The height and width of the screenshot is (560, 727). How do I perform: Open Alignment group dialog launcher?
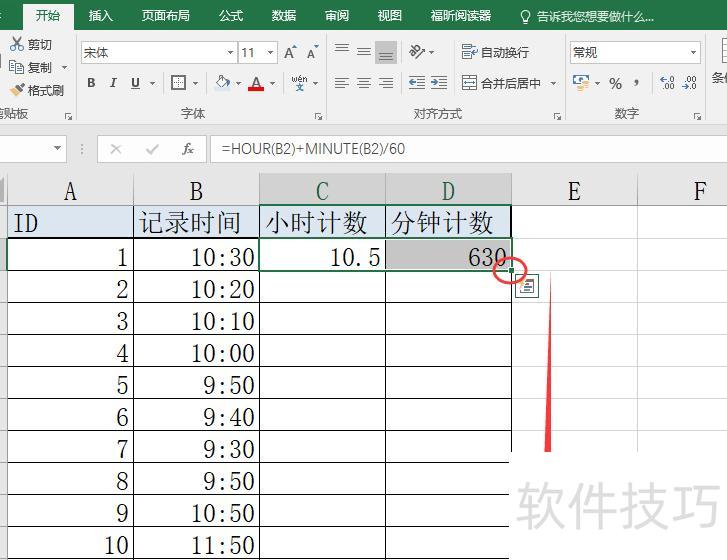click(x=557, y=116)
